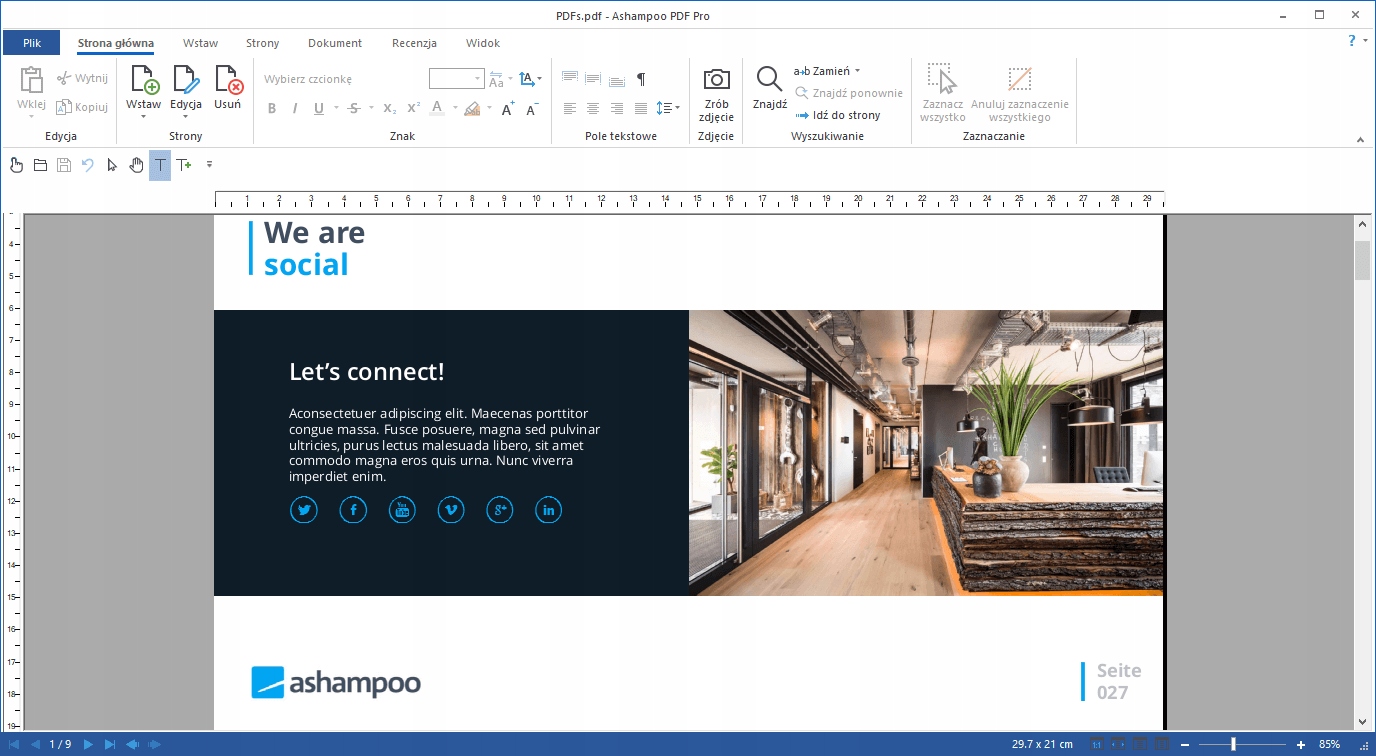Open the font size combo box
This screenshot has height=756, width=1376.
point(456,79)
